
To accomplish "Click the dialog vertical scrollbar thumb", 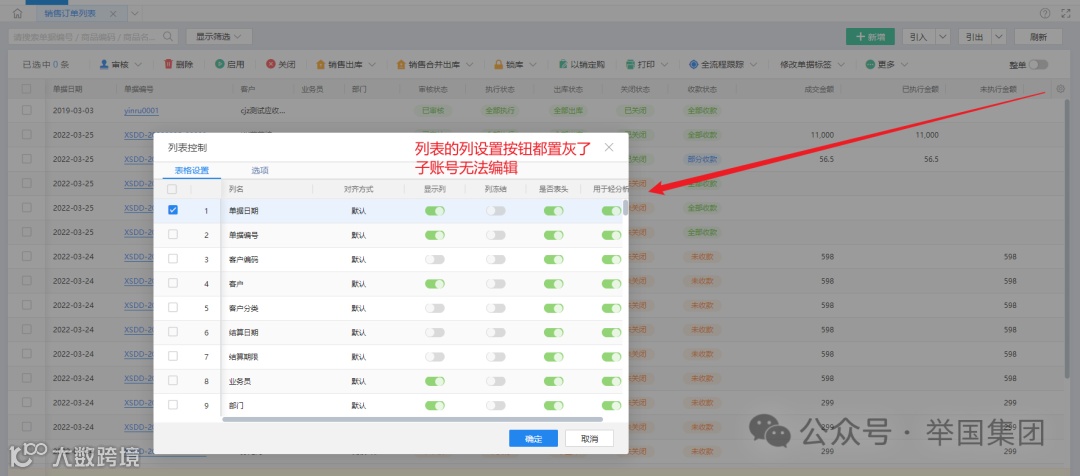I will (x=625, y=207).
